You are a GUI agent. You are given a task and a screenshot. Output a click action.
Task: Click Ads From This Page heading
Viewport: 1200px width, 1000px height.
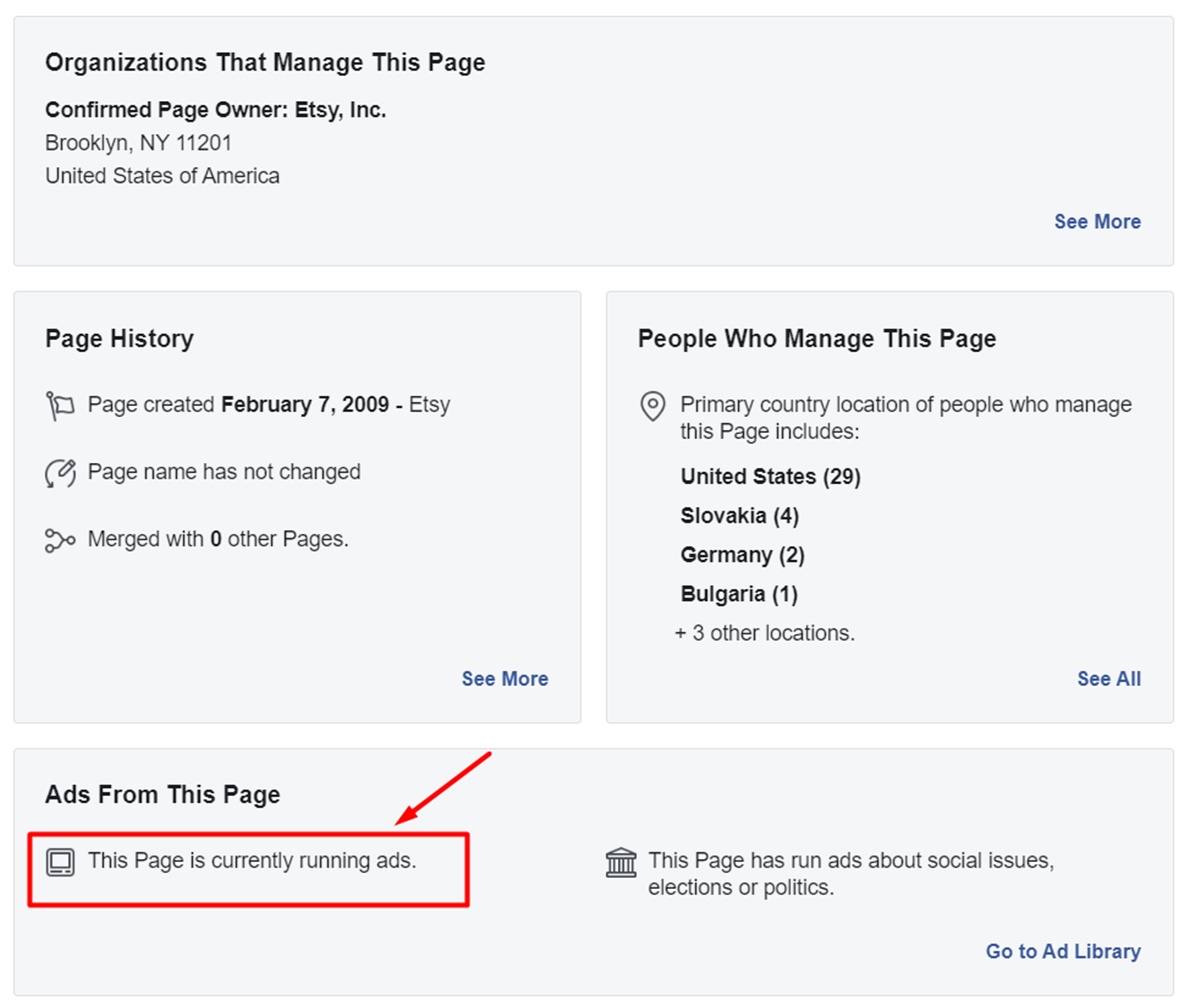[x=162, y=795]
